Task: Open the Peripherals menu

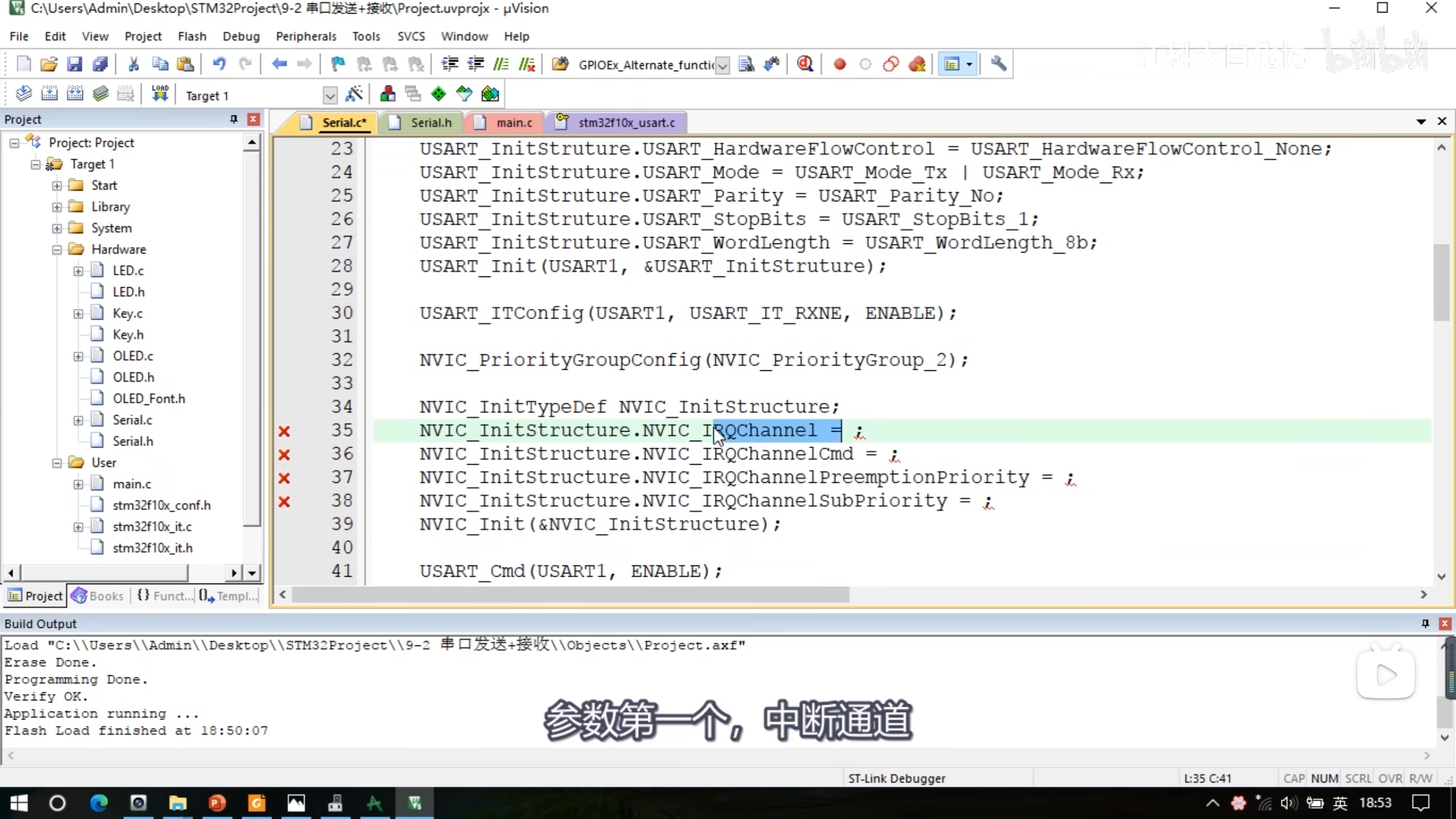Action: point(306,36)
